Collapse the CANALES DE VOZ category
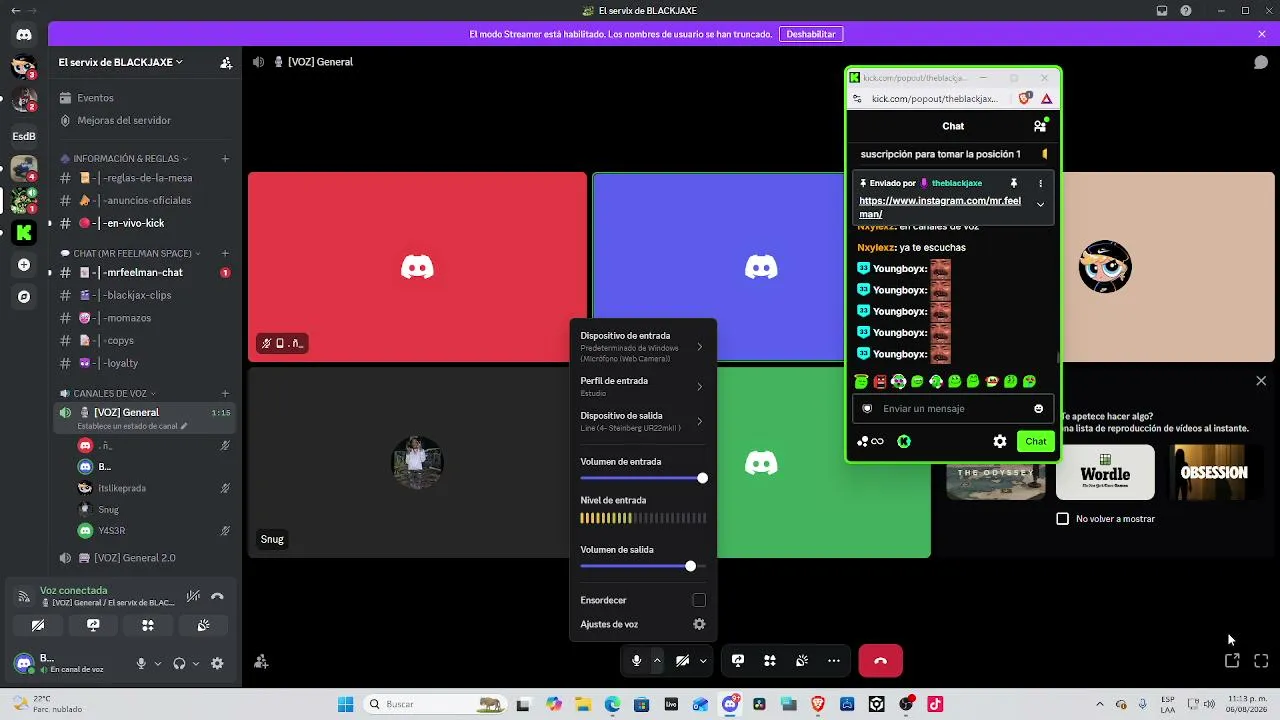This screenshot has width=1280, height=720. (108, 393)
